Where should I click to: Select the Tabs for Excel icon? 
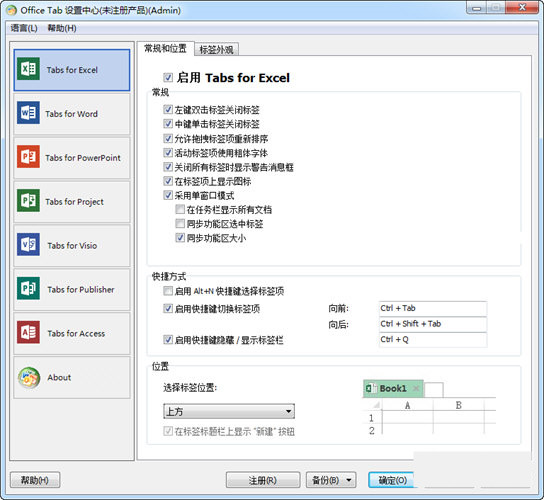pyautogui.click(x=28, y=69)
